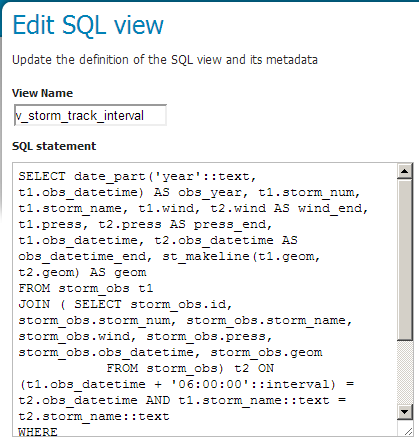Image resolution: width=419 pixels, height=447 pixels.
Task: Click the SQL statement vertical scrollbar thumb
Action: click(405, 260)
